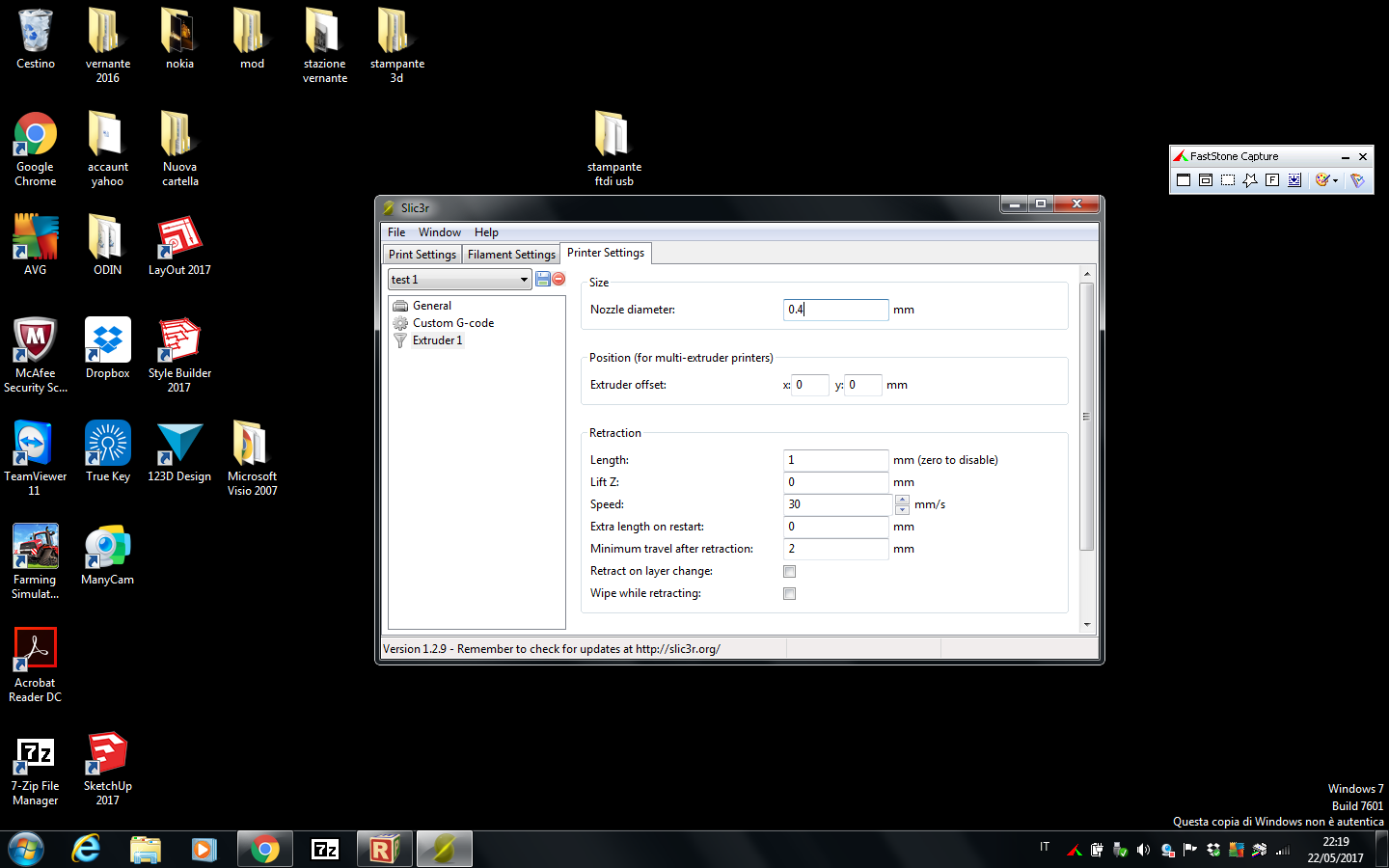The image size is (1389, 868).
Task: Increase retraction Speed with up arrow
Action: [902, 500]
